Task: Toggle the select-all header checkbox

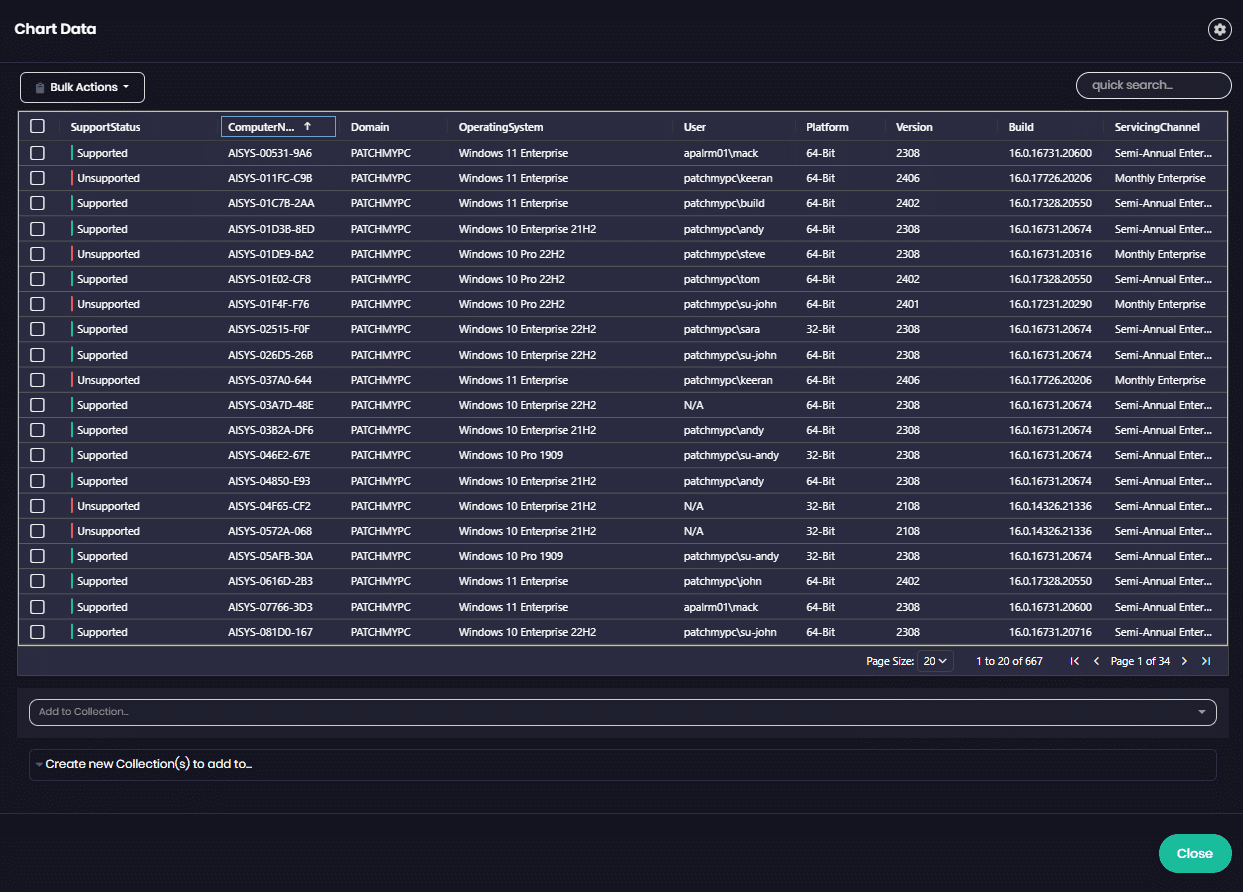Action: (x=38, y=127)
